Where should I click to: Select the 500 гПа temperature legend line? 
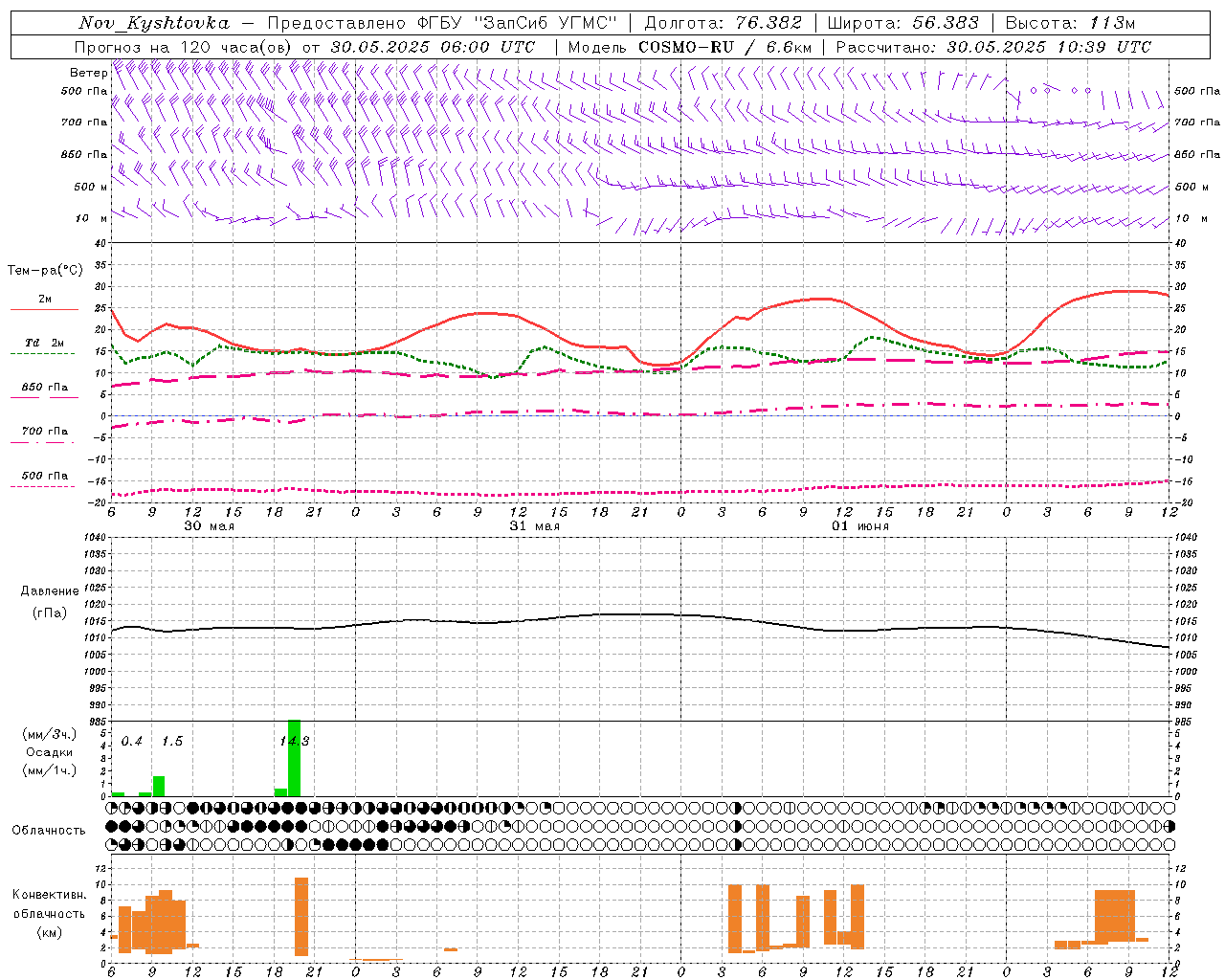point(44,485)
